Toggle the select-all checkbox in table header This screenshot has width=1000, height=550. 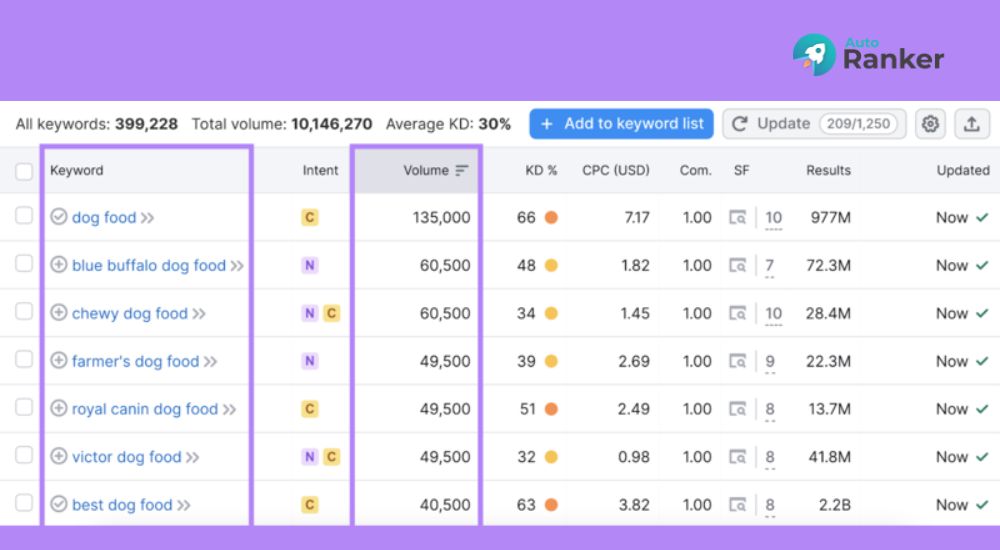(24, 171)
